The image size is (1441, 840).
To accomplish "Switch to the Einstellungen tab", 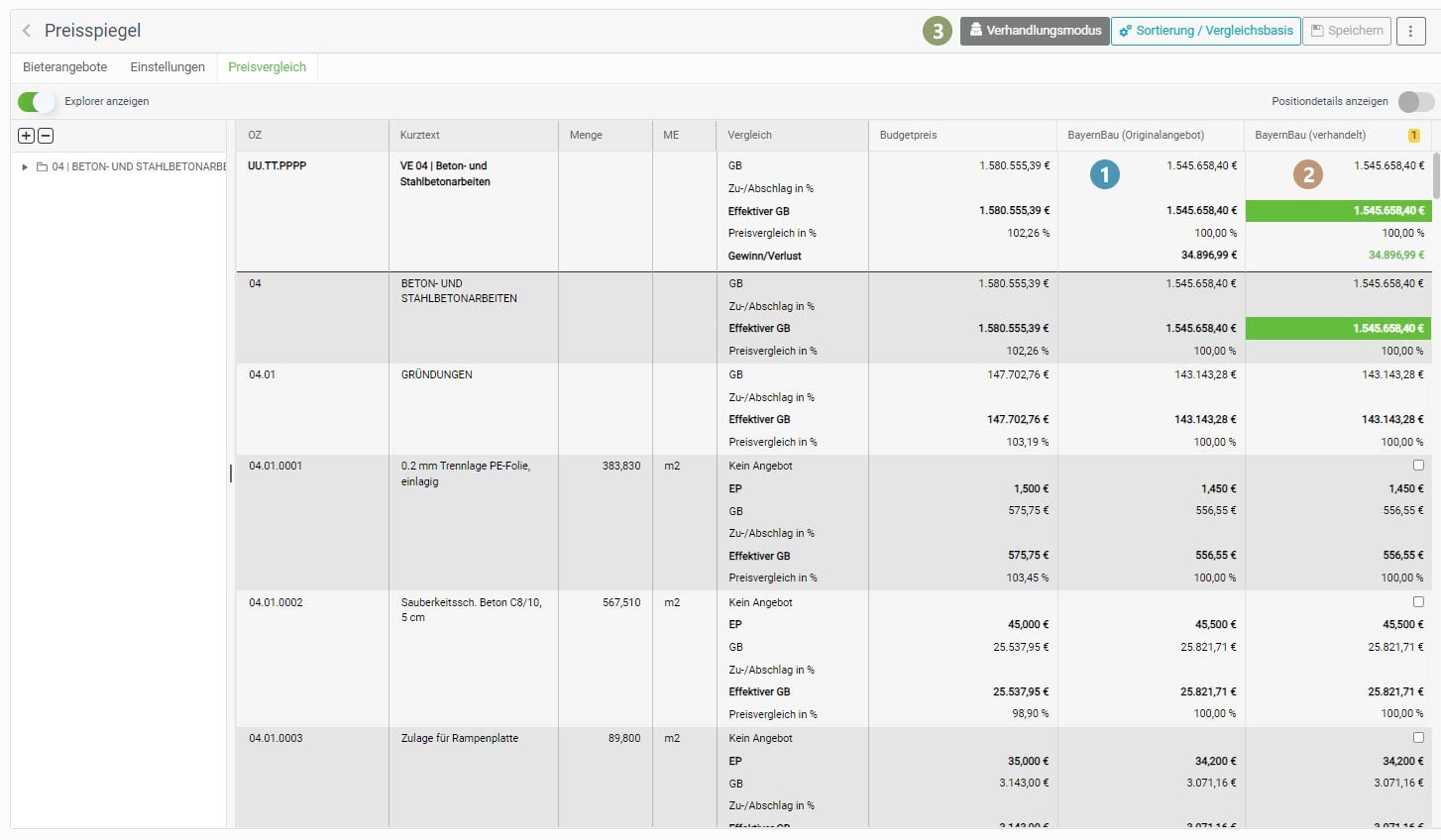I will click(167, 67).
